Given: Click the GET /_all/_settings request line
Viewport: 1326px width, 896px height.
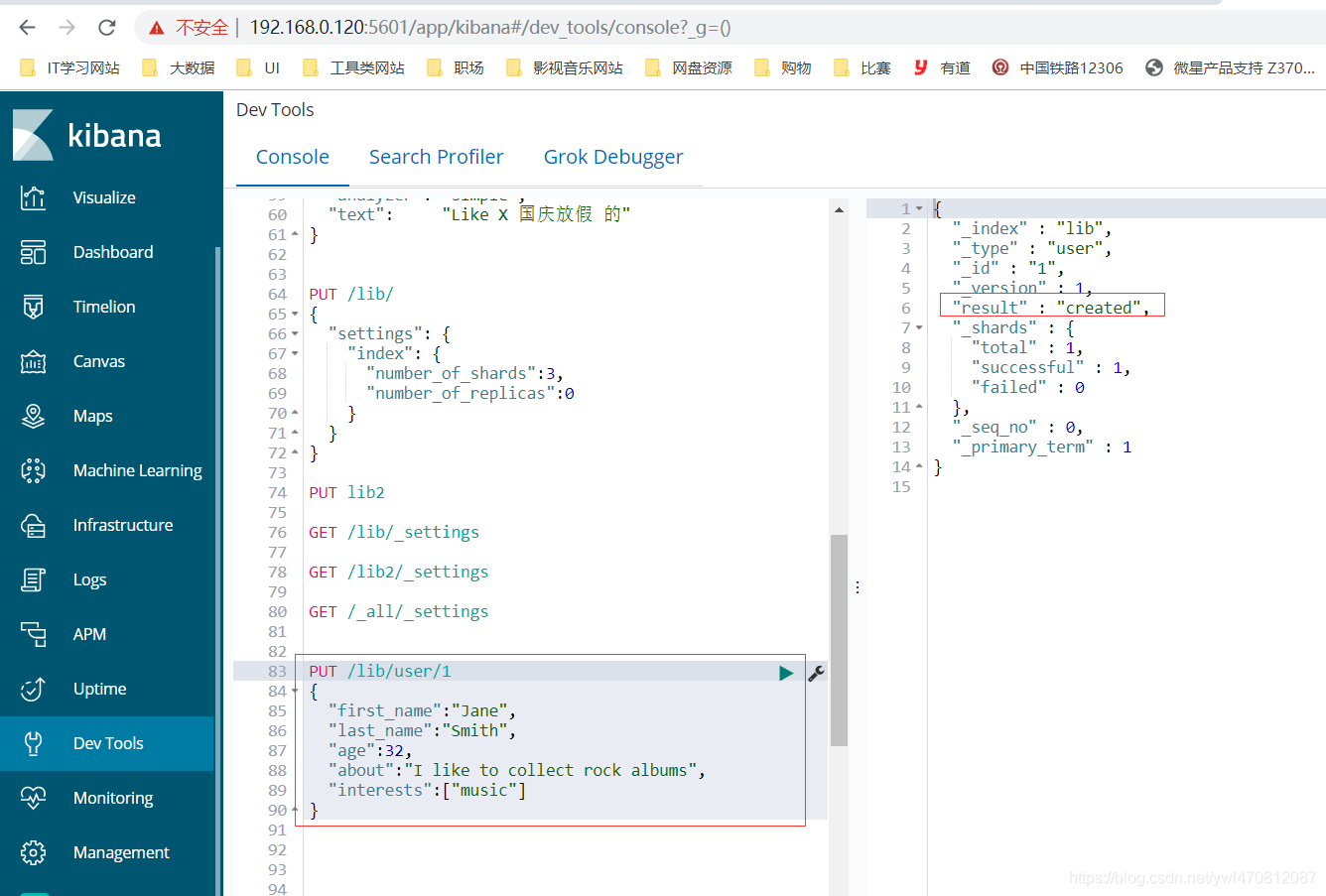Looking at the screenshot, I should click(x=399, y=612).
